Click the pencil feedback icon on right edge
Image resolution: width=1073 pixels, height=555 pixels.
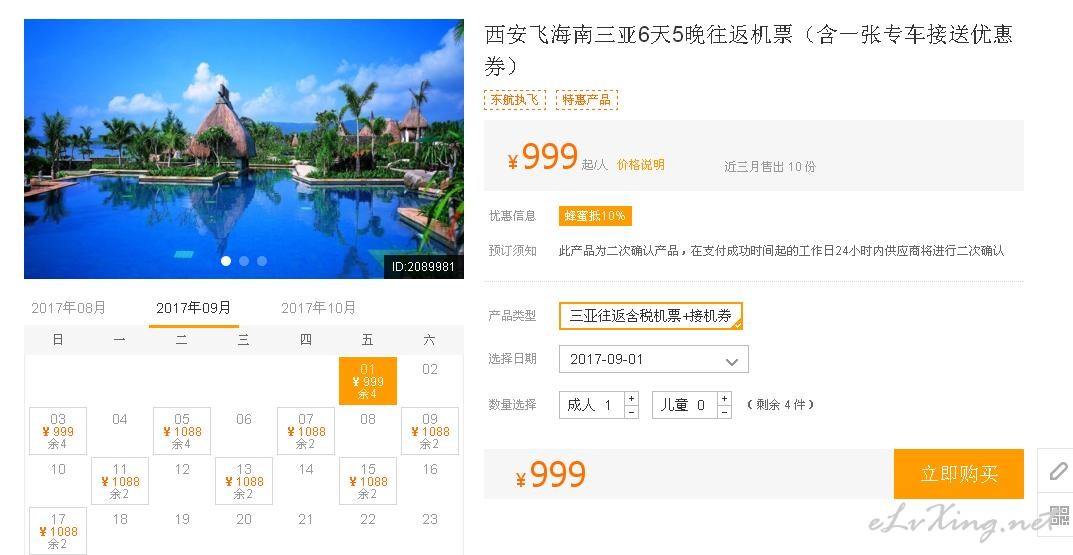tap(1057, 470)
